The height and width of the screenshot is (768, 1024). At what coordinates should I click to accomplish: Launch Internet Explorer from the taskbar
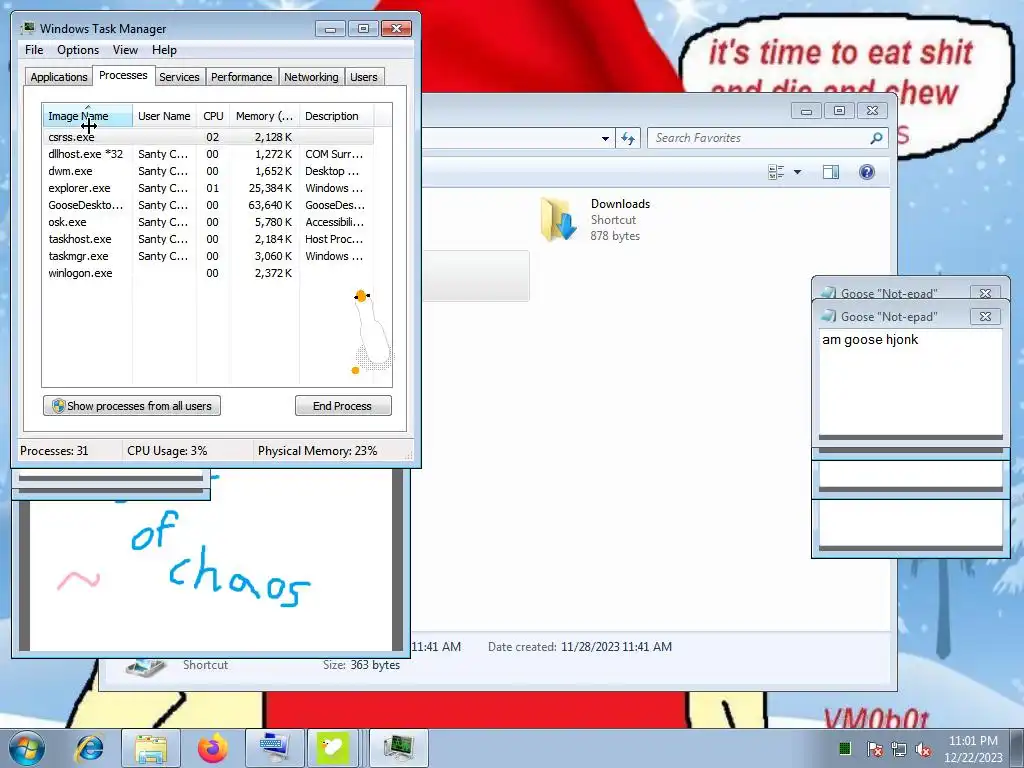point(89,748)
